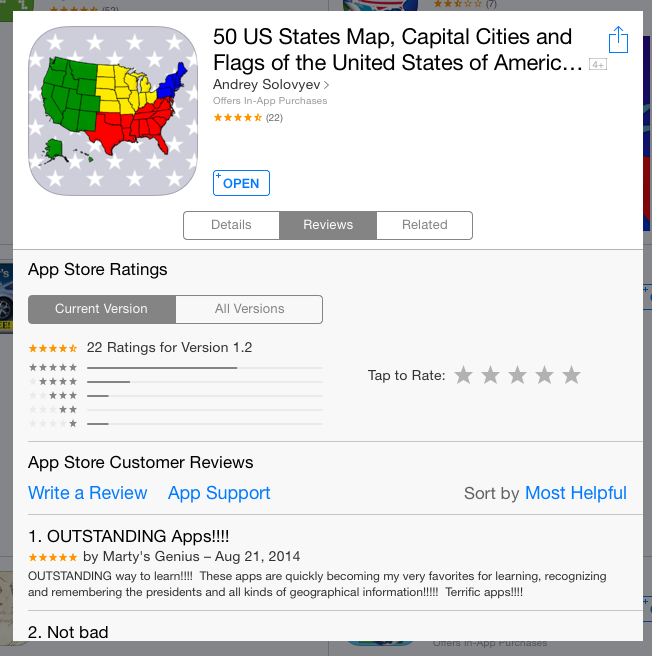Select Current Version ratings
The image size is (652, 656).
coord(102,309)
